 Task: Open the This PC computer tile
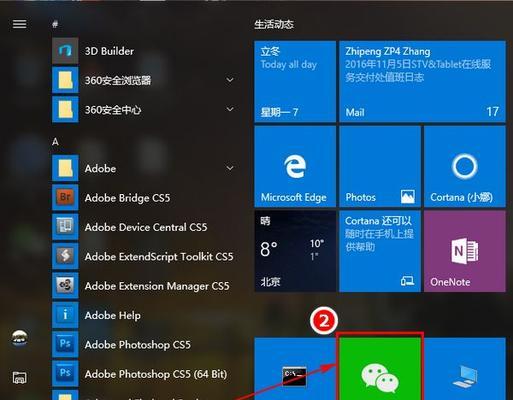click(465, 369)
